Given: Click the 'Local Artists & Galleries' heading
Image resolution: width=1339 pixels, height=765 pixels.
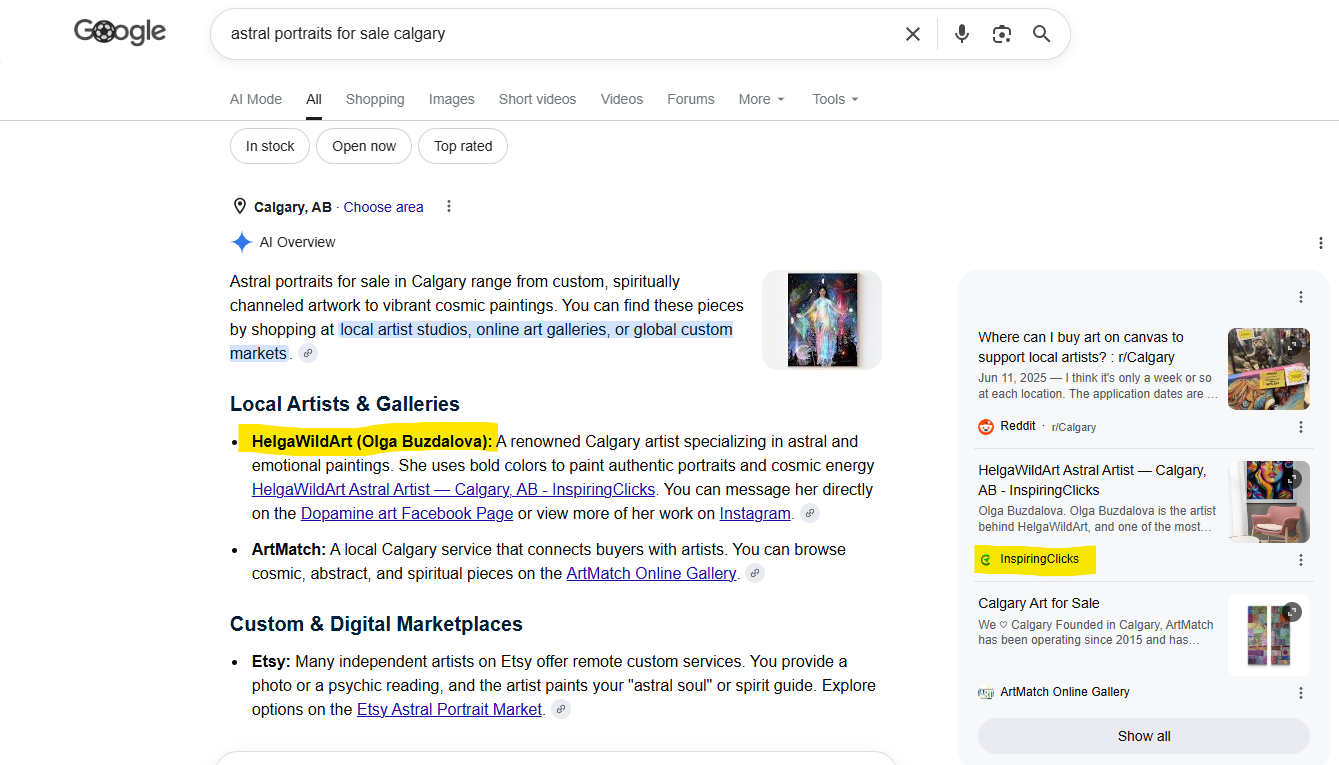Looking at the screenshot, I should point(345,404).
